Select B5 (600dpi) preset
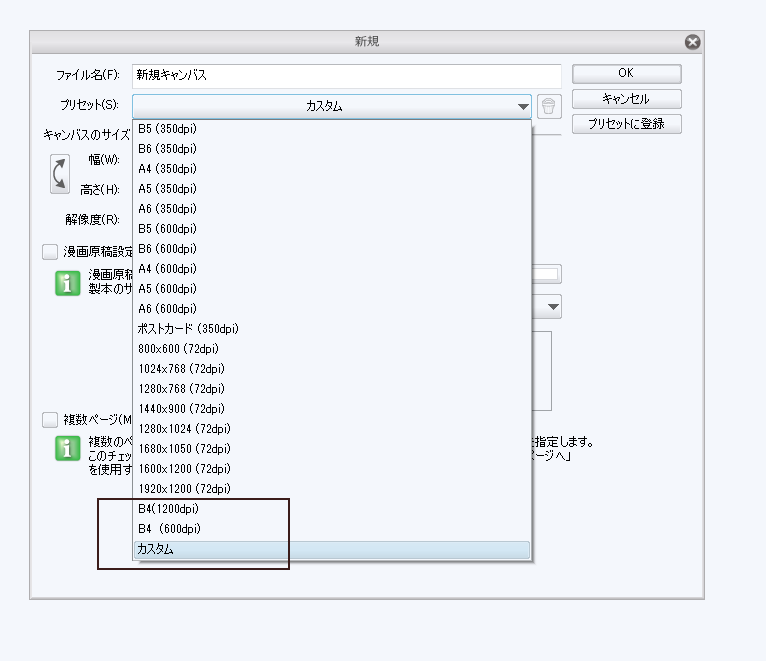Viewport: 766px width, 661px height. [x=332, y=229]
